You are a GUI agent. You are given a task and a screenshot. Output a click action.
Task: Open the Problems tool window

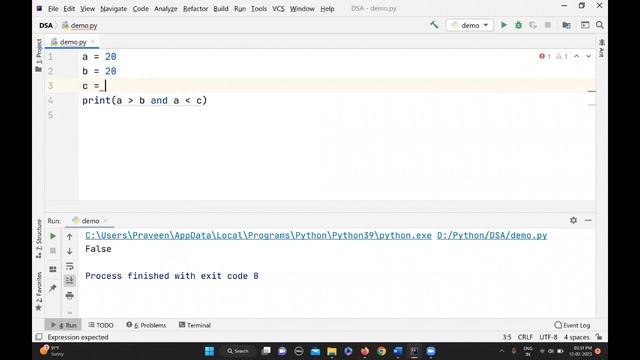click(x=146, y=325)
